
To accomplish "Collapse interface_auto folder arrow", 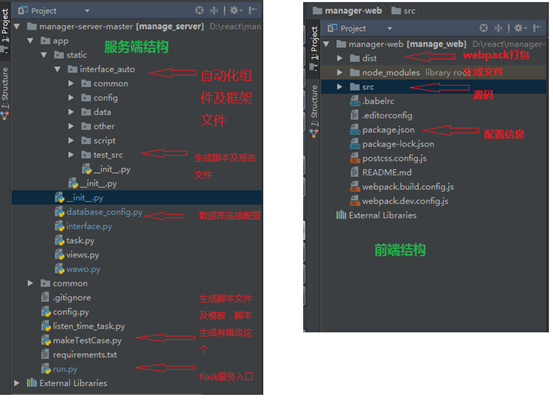I will click(57, 69).
